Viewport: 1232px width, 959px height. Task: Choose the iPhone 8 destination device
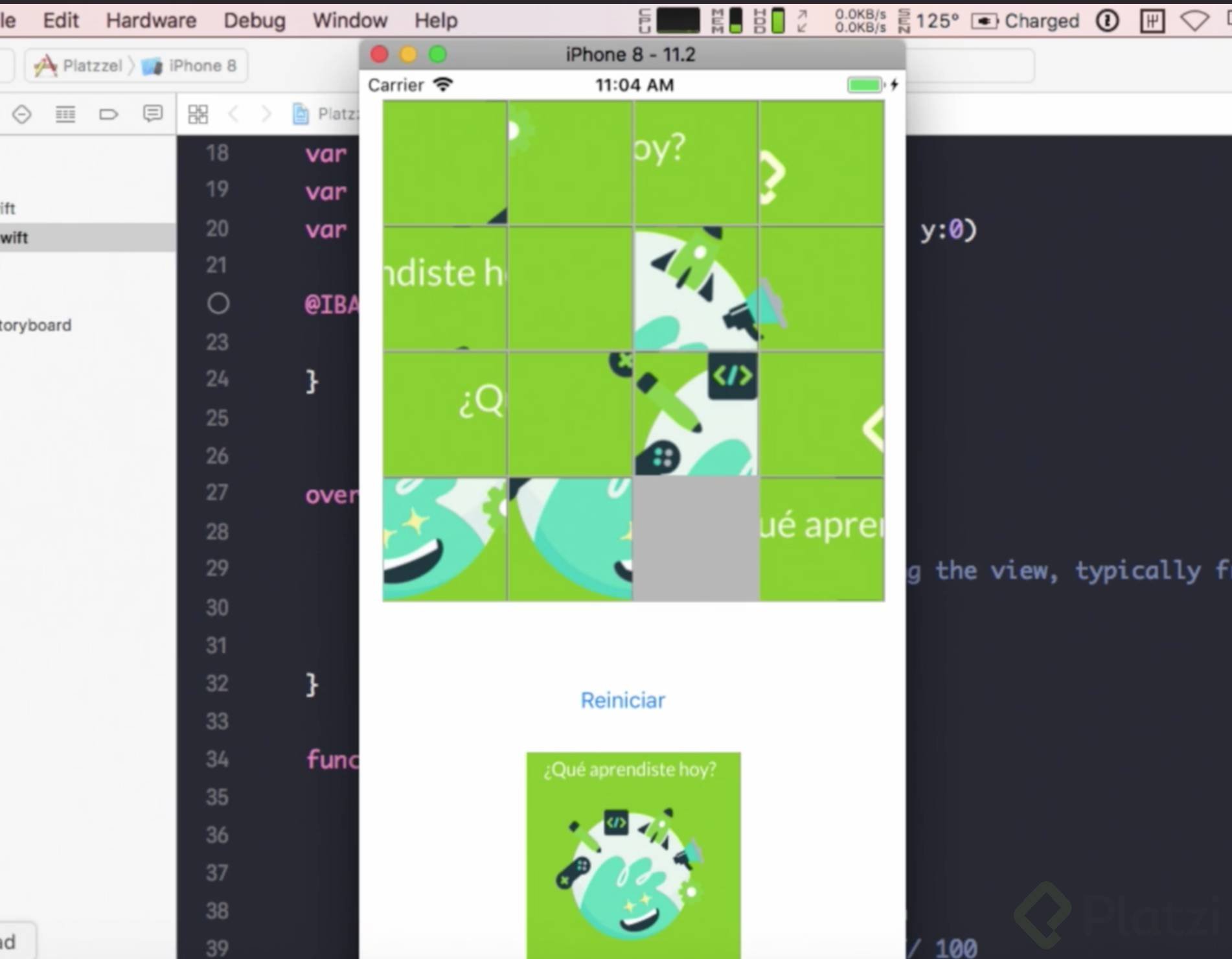[203, 65]
